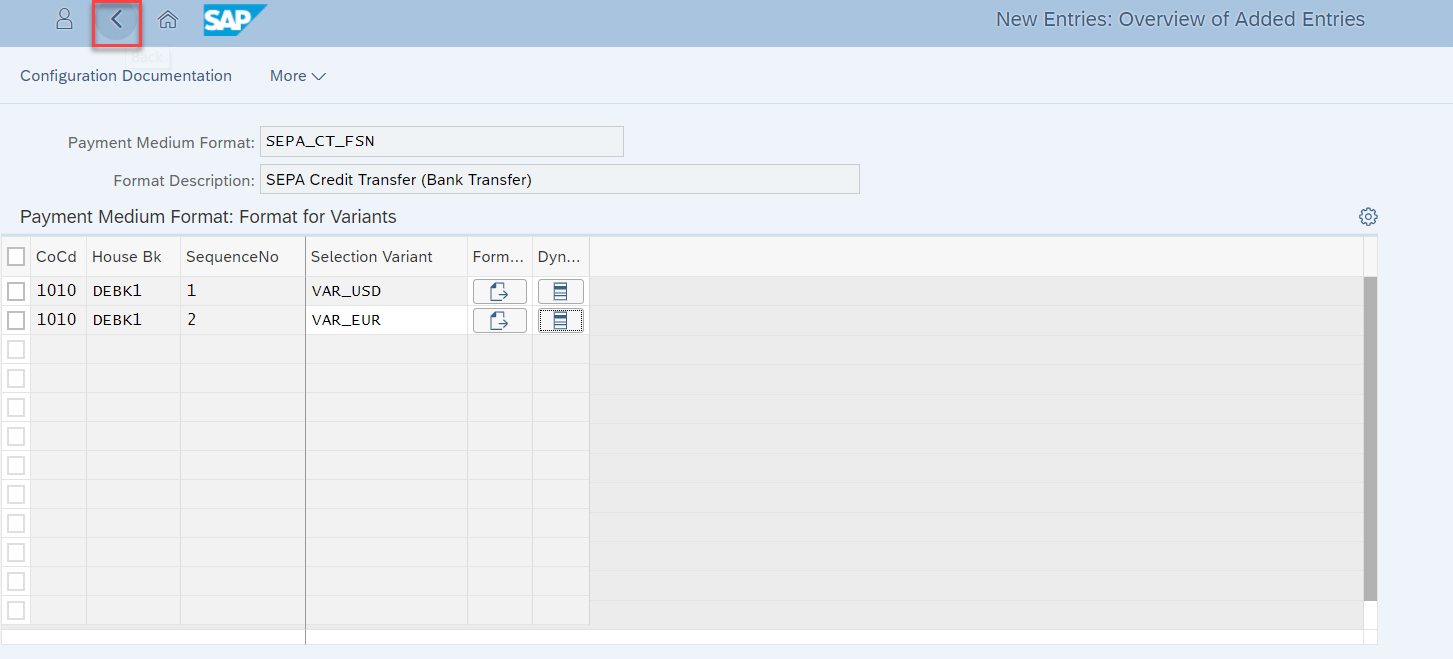Click the table's vertical scrollbar
This screenshot has height=659, width=1453.
pyautogui.click(x=1370, y=438)
